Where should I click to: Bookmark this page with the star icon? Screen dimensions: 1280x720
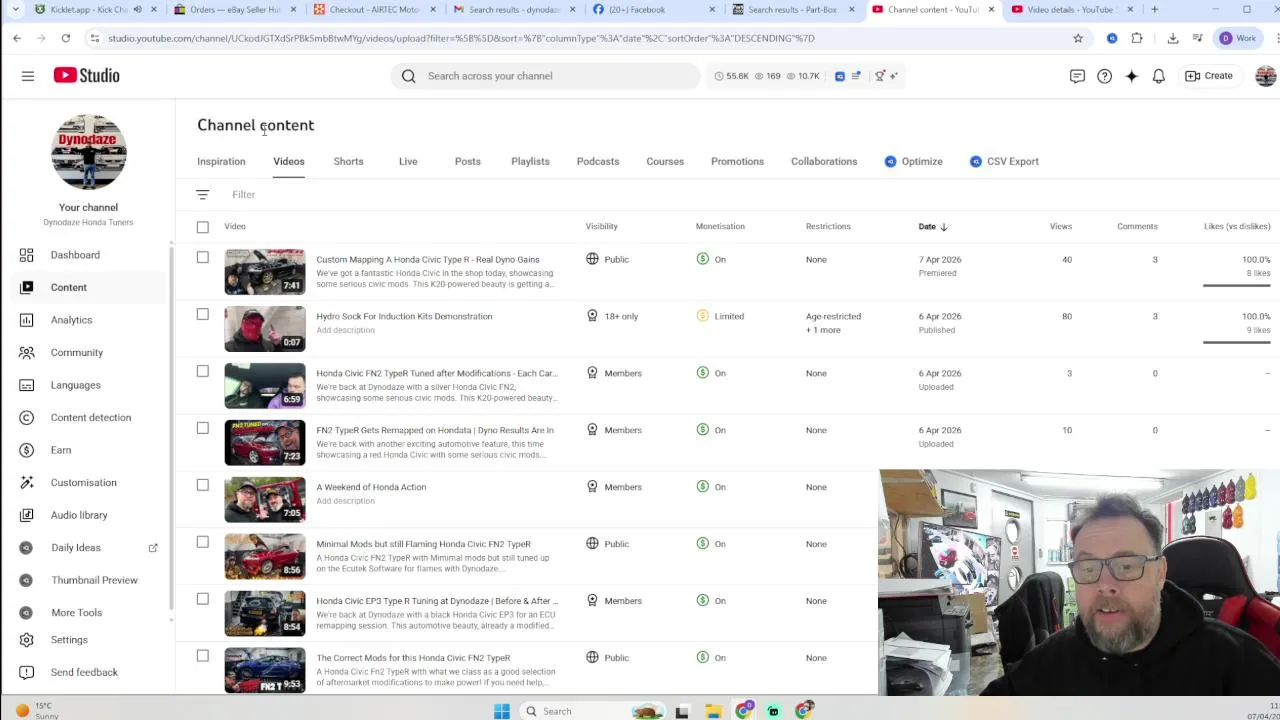pyautogui.click(x=1078, y=38)
